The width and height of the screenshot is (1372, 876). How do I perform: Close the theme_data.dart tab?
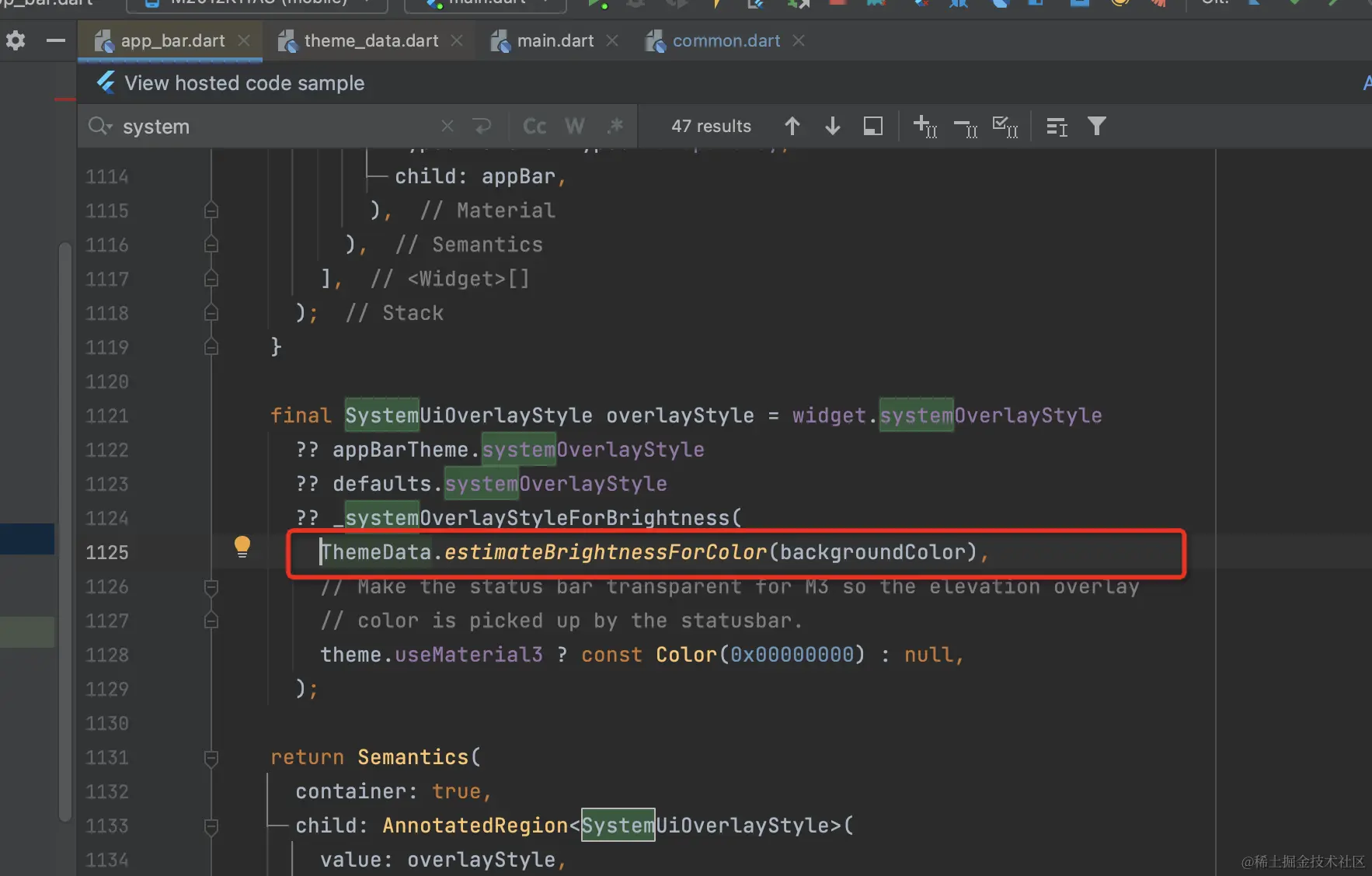tap(457, 40)
